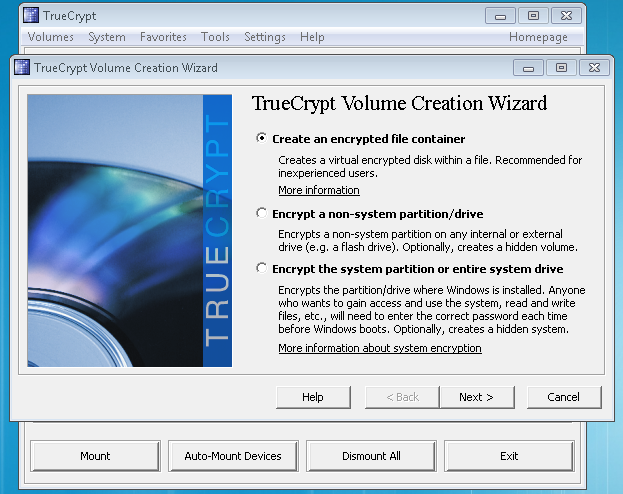The width and height of the screenshot is (623, 494).
Task: Open the Volumes menu
Action: point(50,37)
